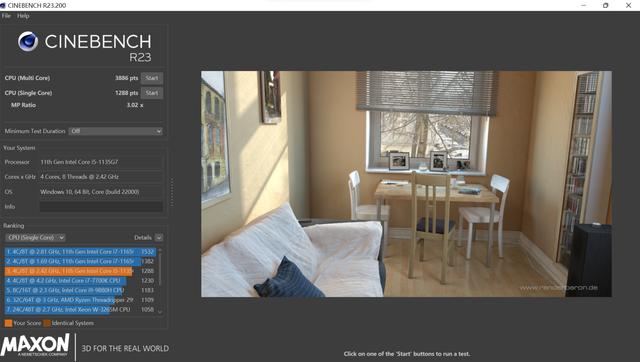Screen dimensions: 640x362
Task: Maximize the Cinebench window
Action: tap(605, 5)
